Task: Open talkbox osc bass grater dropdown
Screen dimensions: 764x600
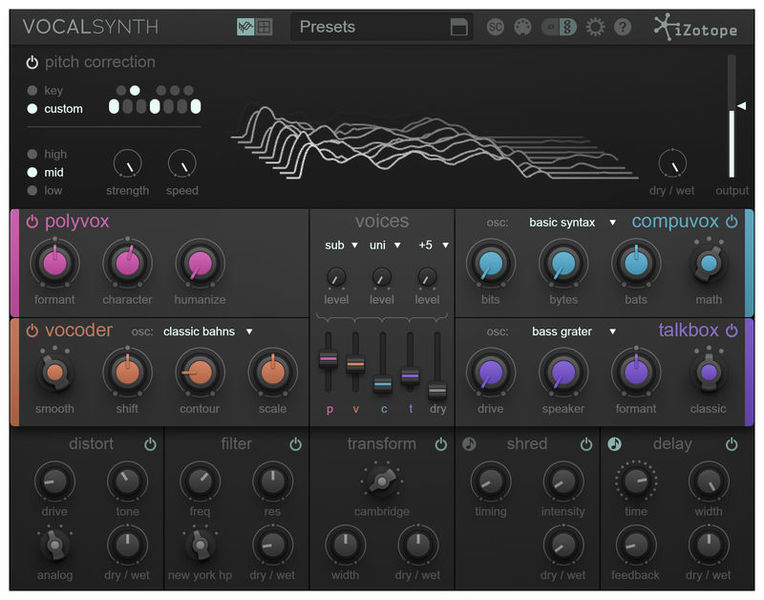Action: (573, 332)
